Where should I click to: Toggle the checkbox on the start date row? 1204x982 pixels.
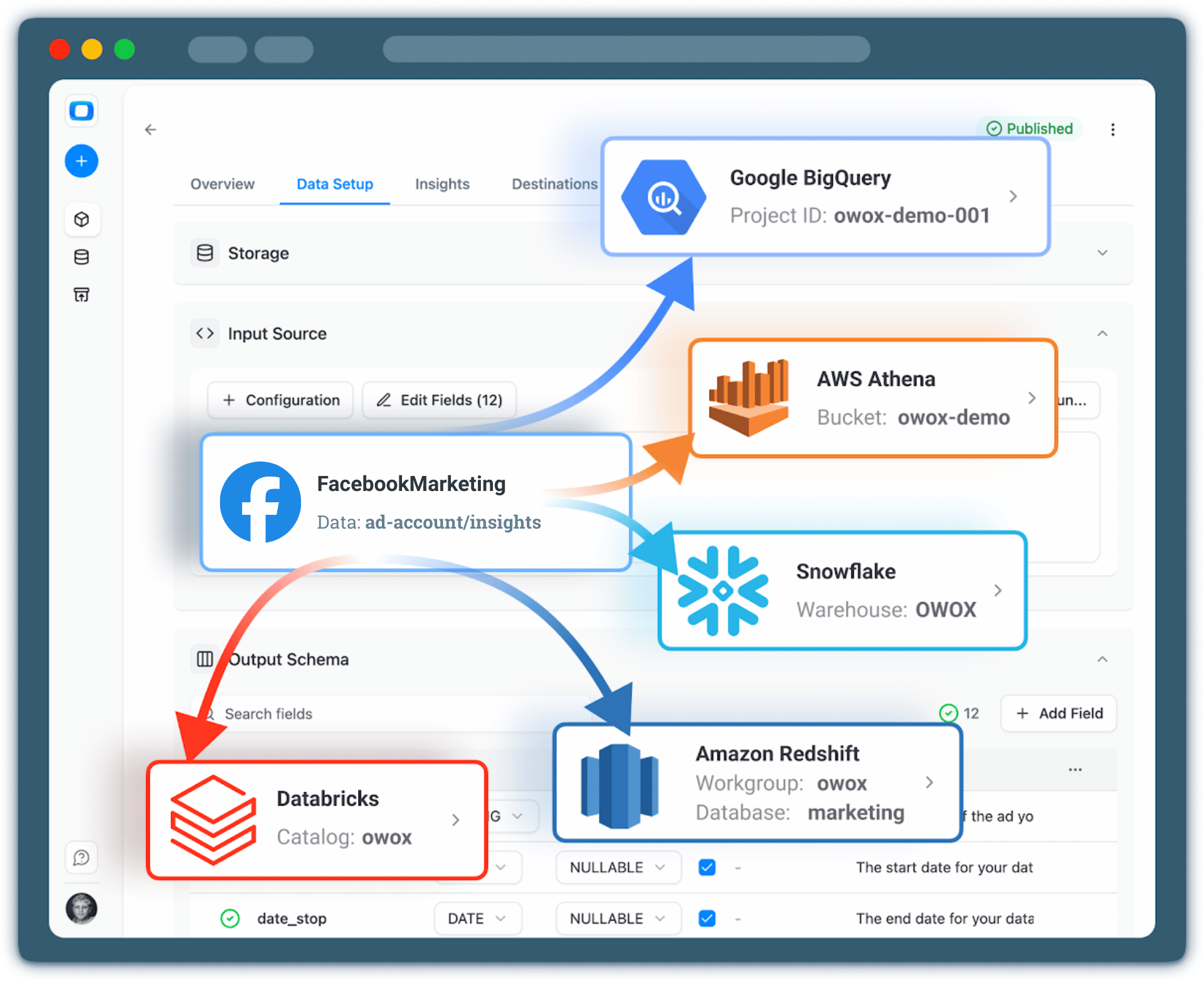(x=706, y=867)
